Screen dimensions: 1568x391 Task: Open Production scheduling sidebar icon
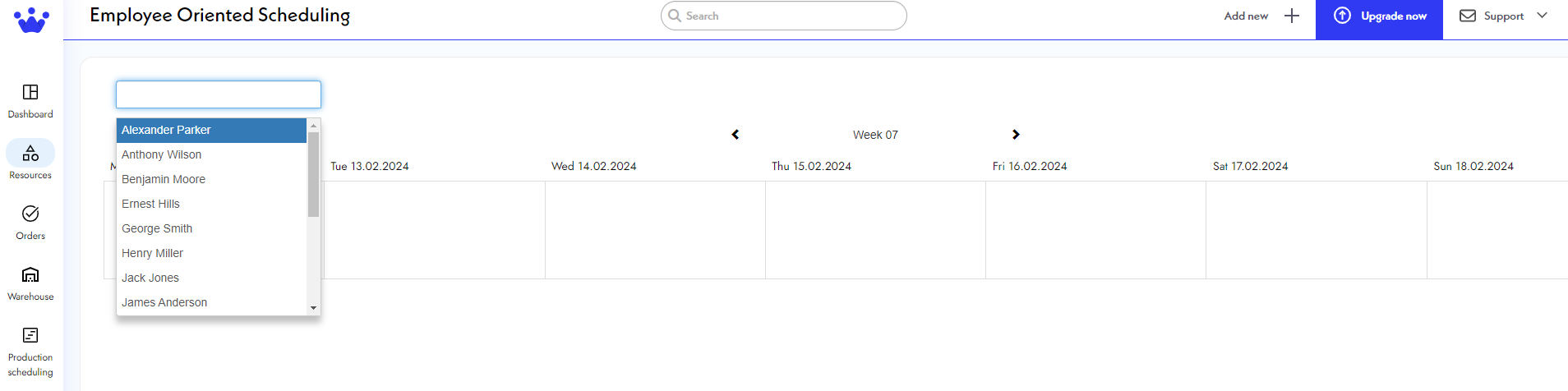coord(30,335)
